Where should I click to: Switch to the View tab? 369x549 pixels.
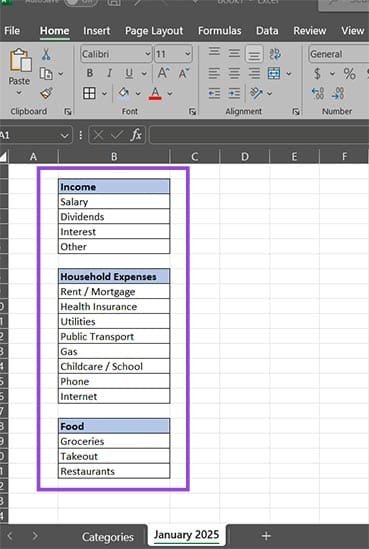click(x=353, y=31)
